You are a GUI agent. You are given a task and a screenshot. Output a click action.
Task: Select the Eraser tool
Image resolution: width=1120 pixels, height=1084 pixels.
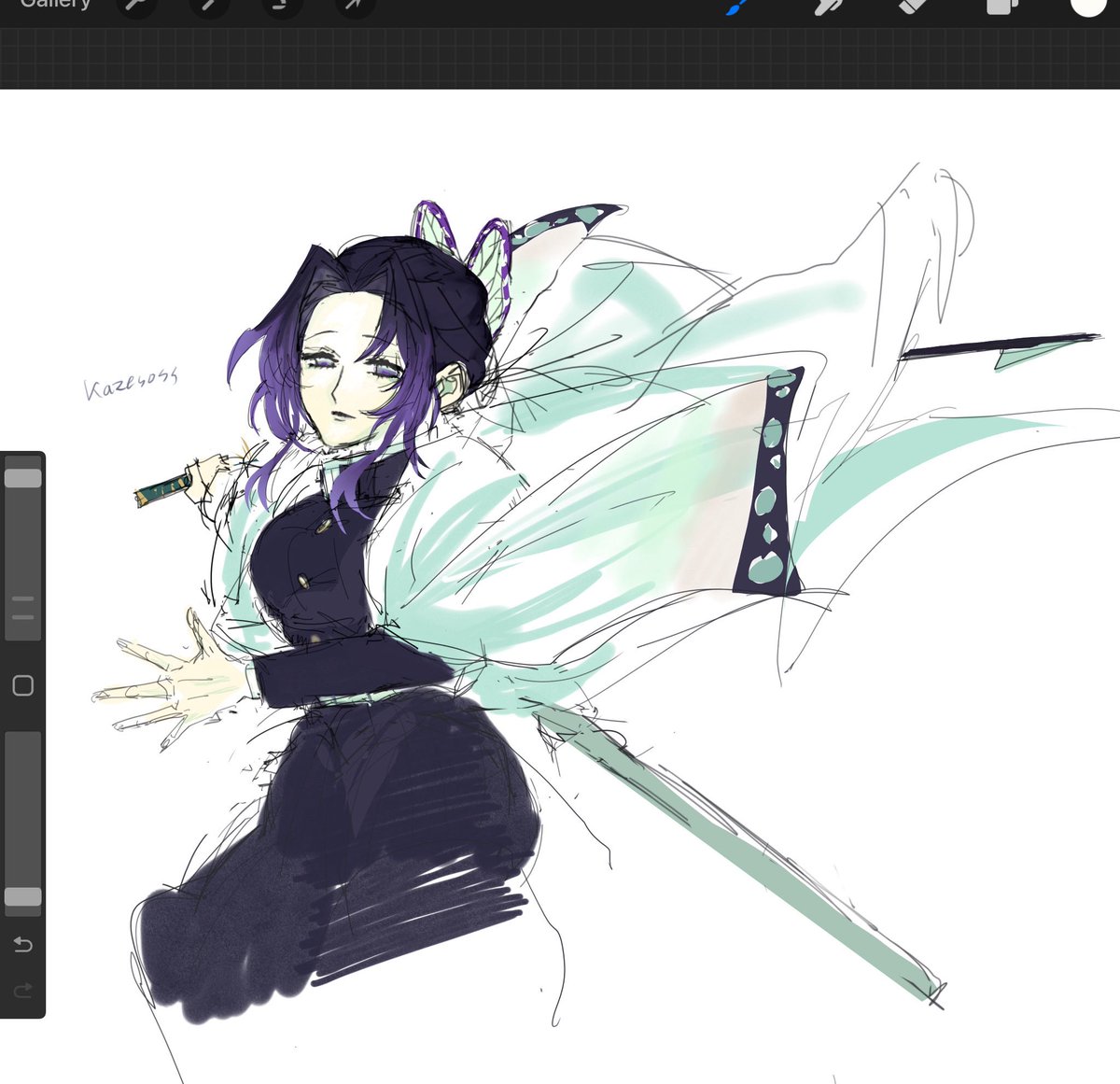click(912, 6)
